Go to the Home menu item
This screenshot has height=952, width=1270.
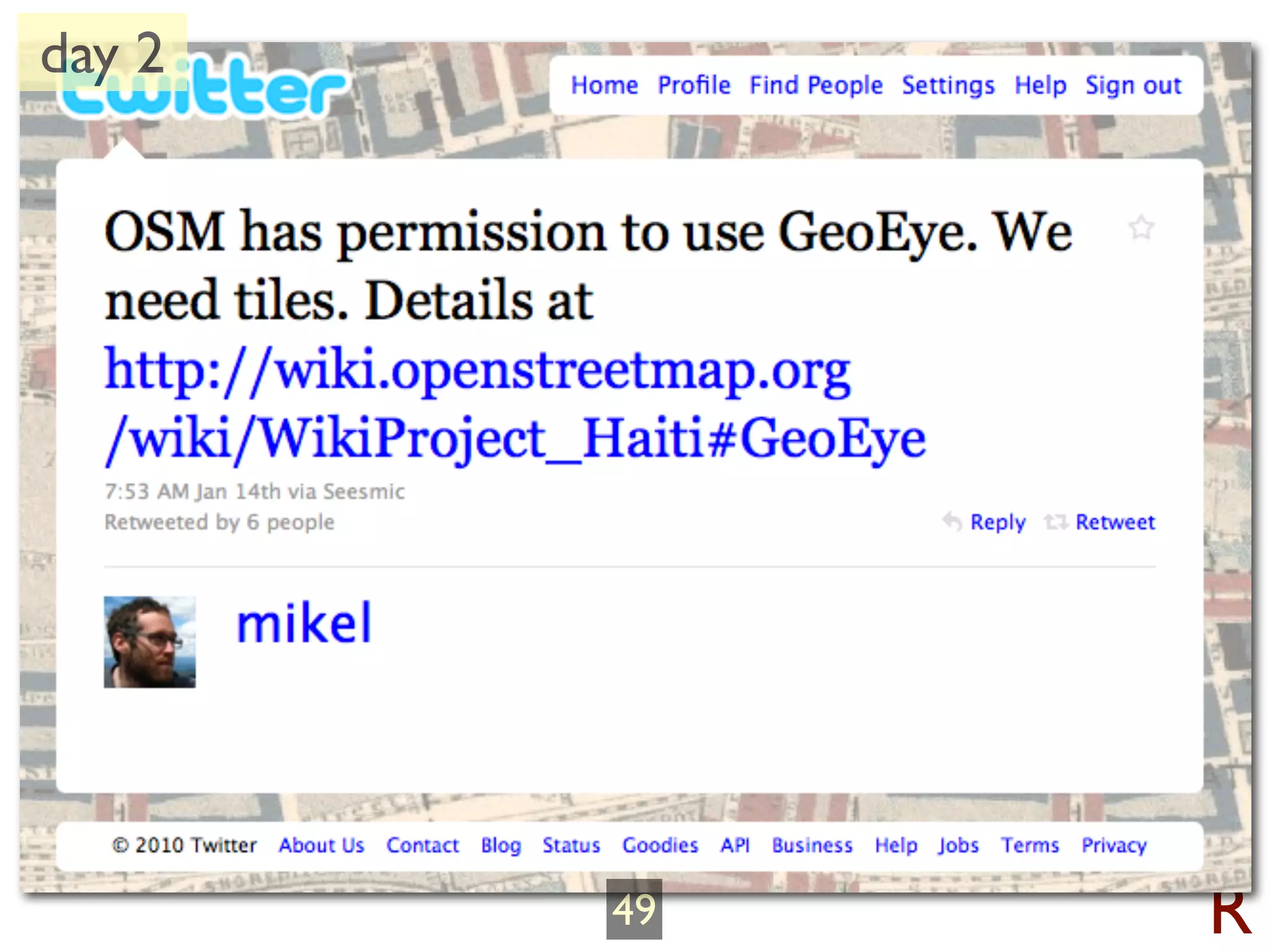point(604,86)
